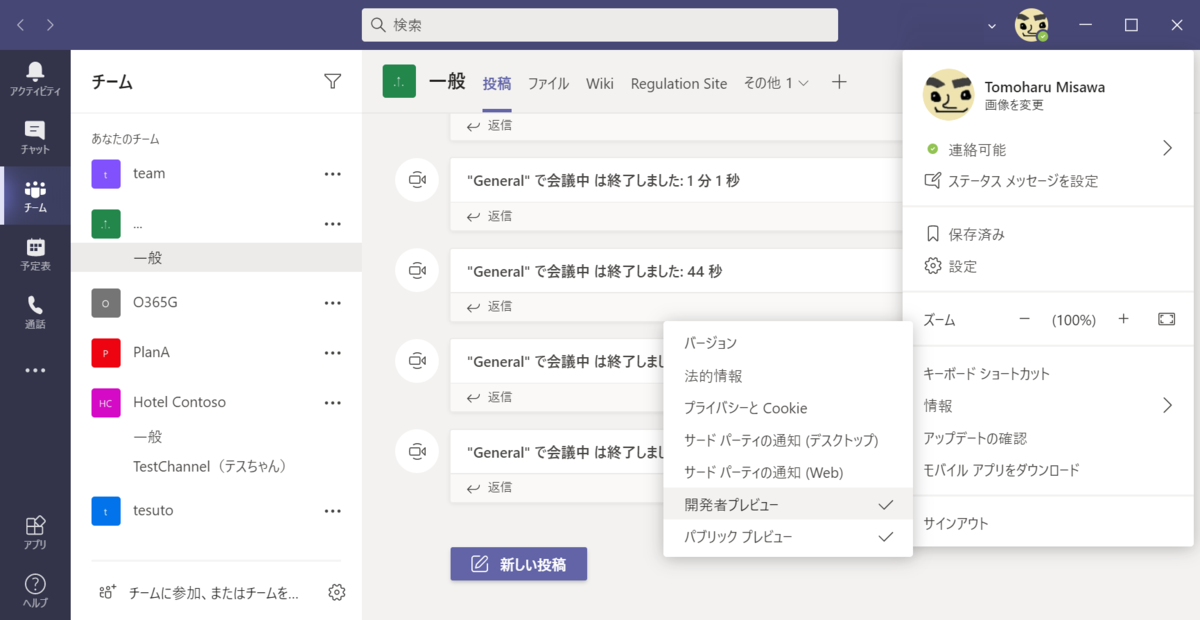Open the Calendar (予定表) sidebar icon
Screen dimensions: 1200x620
pos(35,254)
